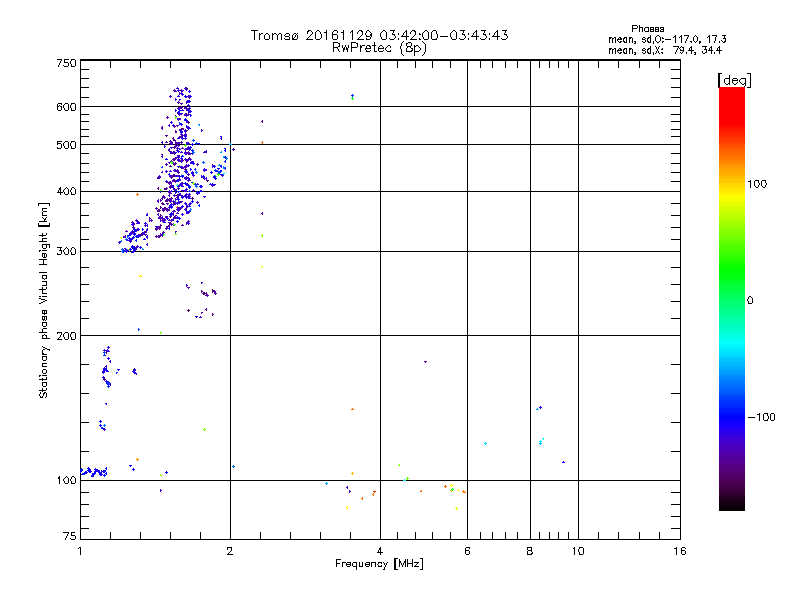This screenshot has height=600, width=800.
Task: Click the y-axis label '600'
Action: 66,107
